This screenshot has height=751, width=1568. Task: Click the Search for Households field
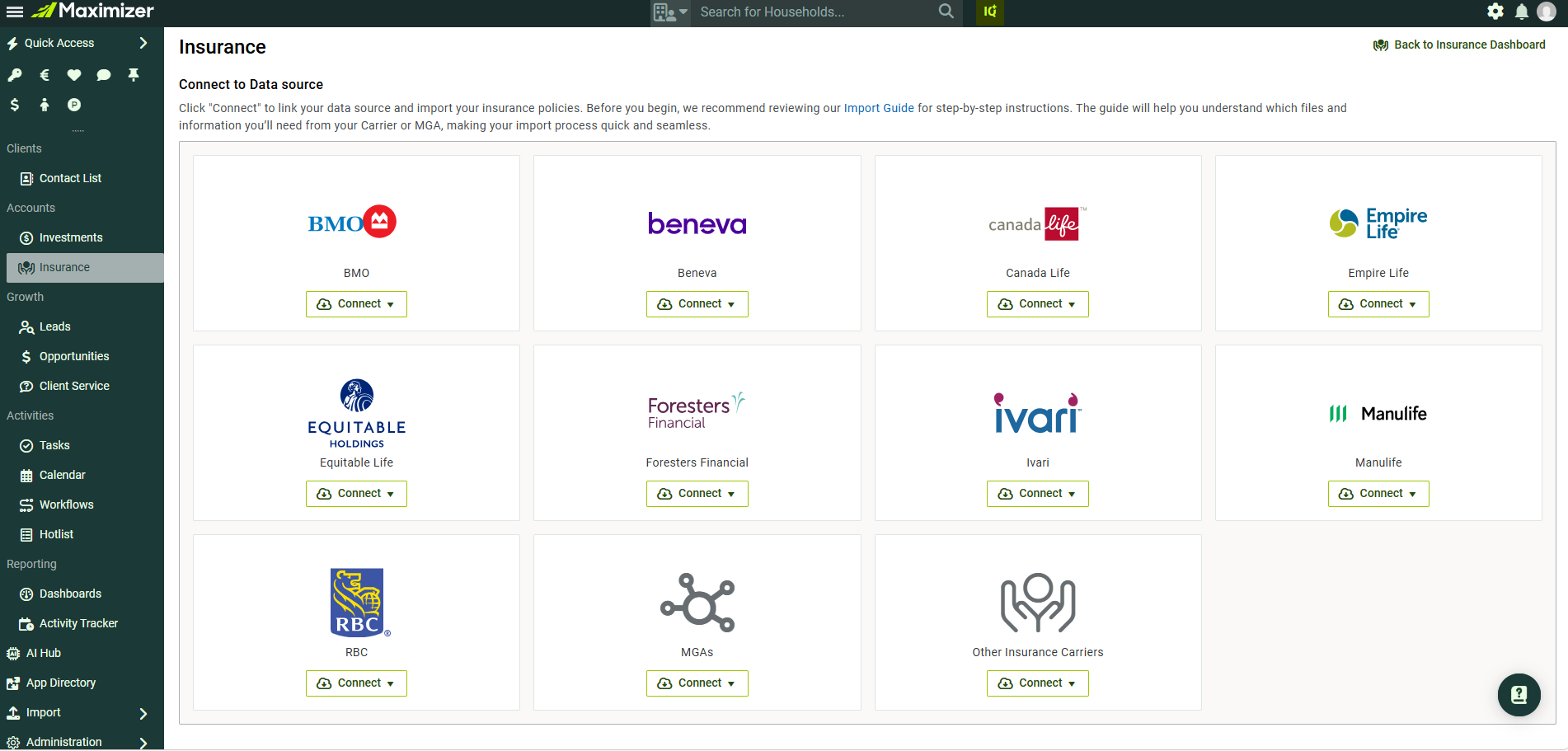[x=815, y=12]
